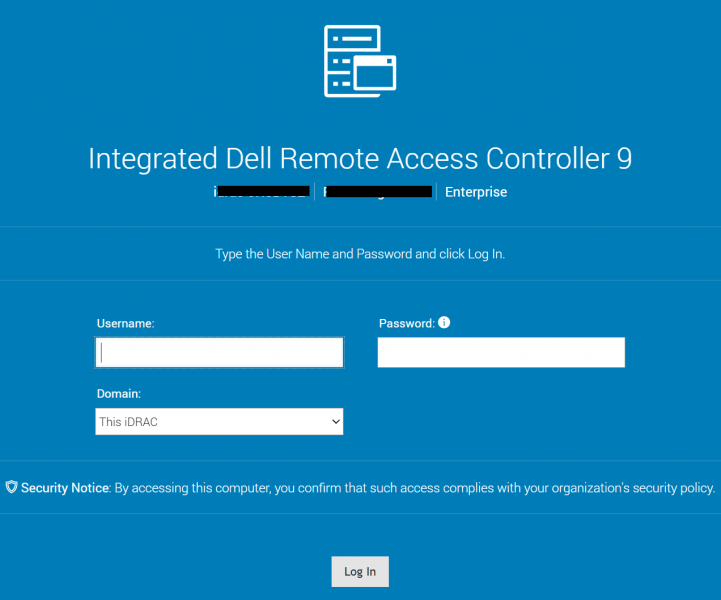Click the Enterprise license label
721x600 pixels.
pos(476,192)
